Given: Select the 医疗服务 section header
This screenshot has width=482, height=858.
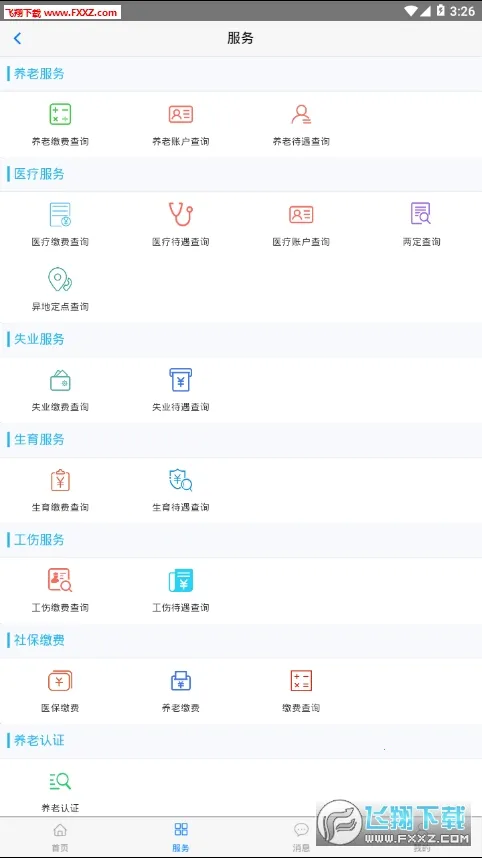Looking at the screenshot, I should [39, 174].
